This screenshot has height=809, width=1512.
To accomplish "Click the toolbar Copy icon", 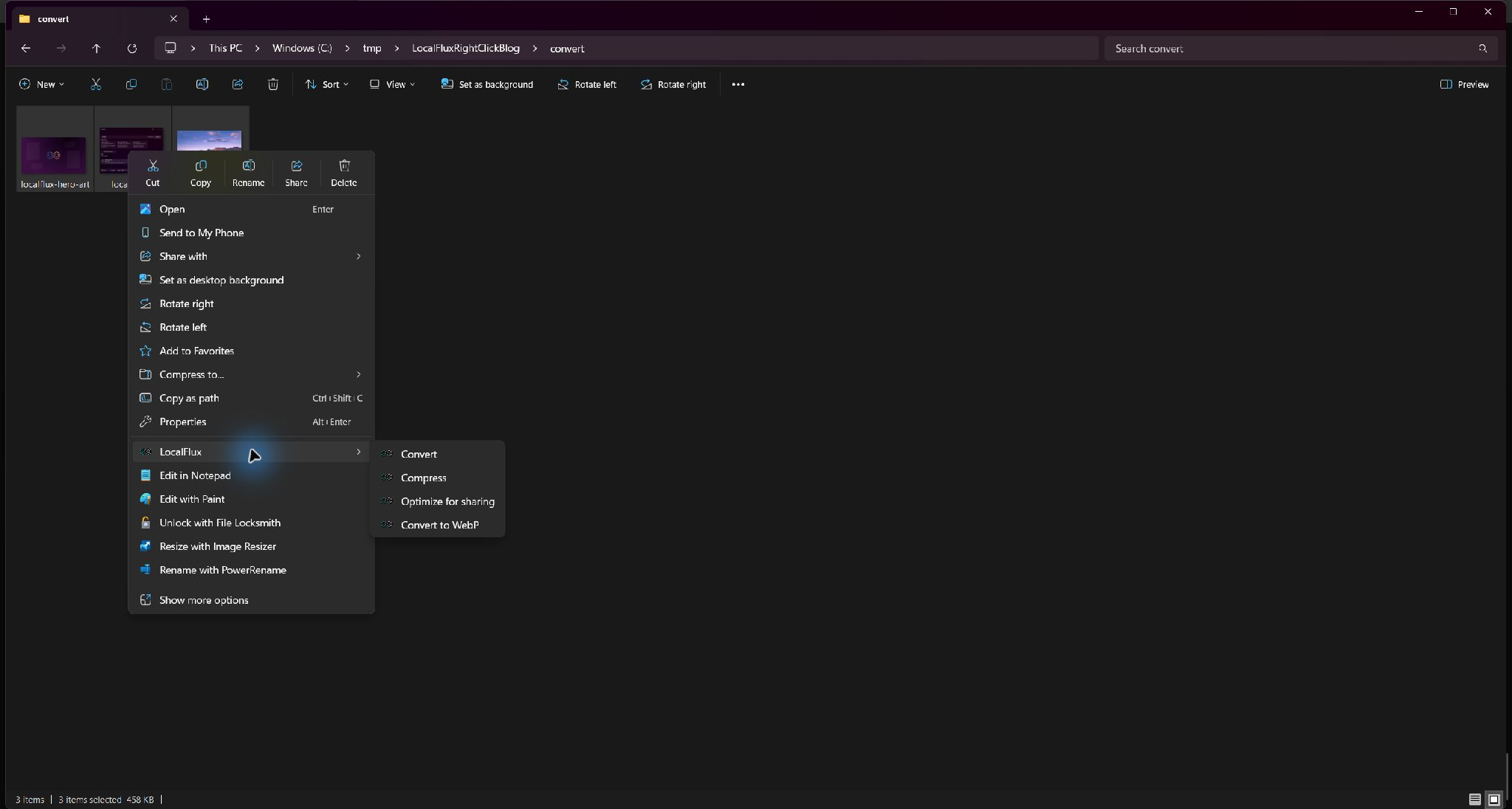I will point(131,84).
